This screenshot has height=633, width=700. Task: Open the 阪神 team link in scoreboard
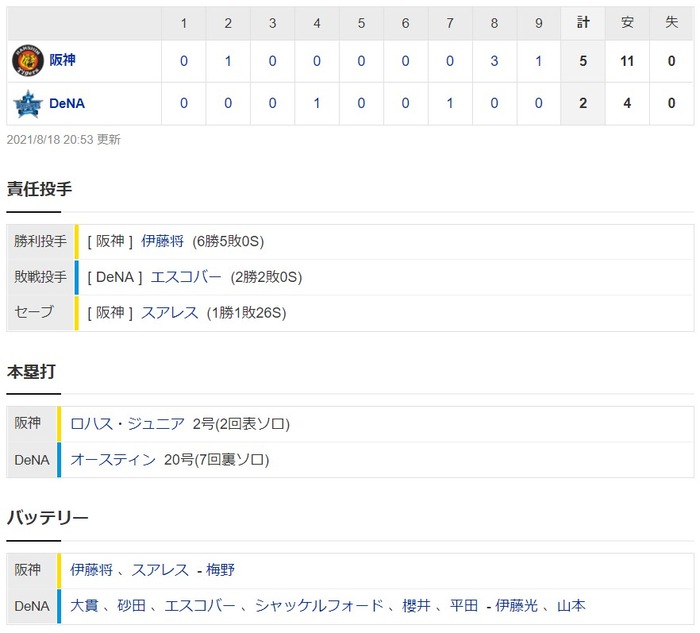click(x=62, y=60)
